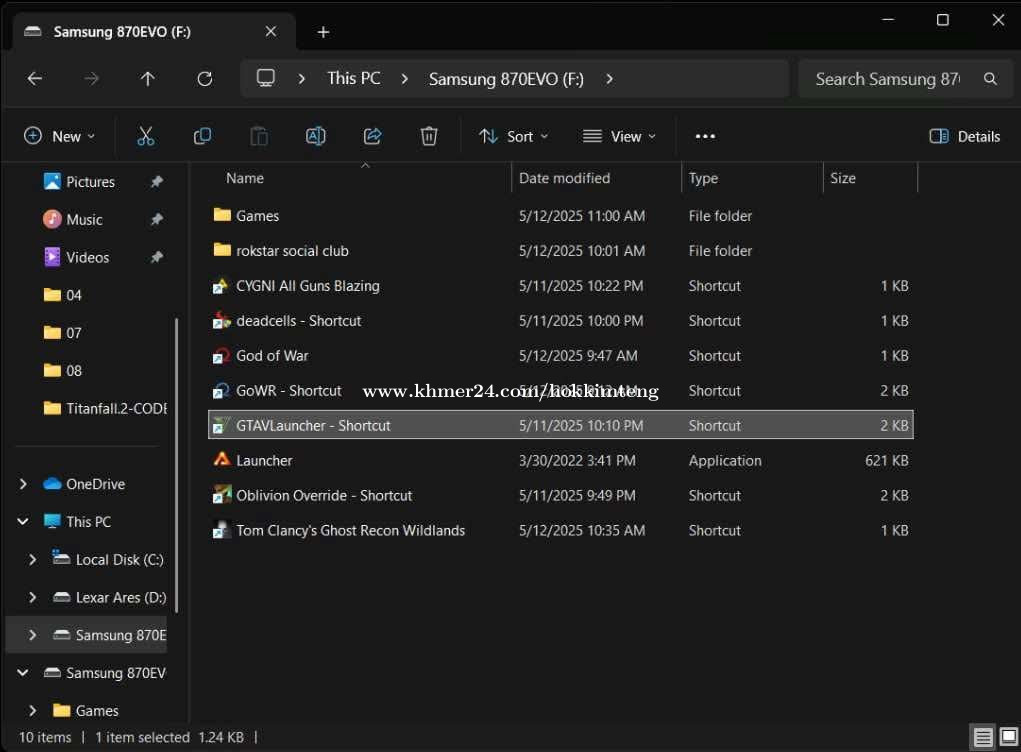The height and width of the screenshot is (752, 1021).
Task: Click the PC monitor icon in address bar
Action: pos(266,78)
